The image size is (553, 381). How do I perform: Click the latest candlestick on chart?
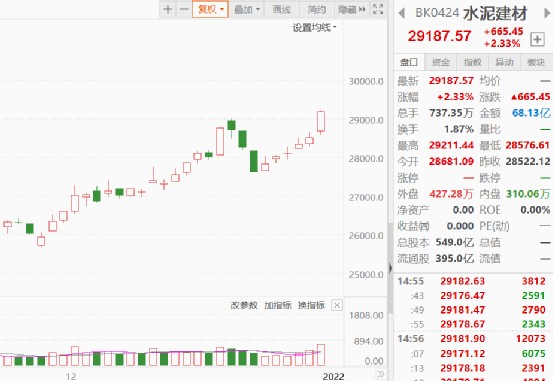coord(321,121)
